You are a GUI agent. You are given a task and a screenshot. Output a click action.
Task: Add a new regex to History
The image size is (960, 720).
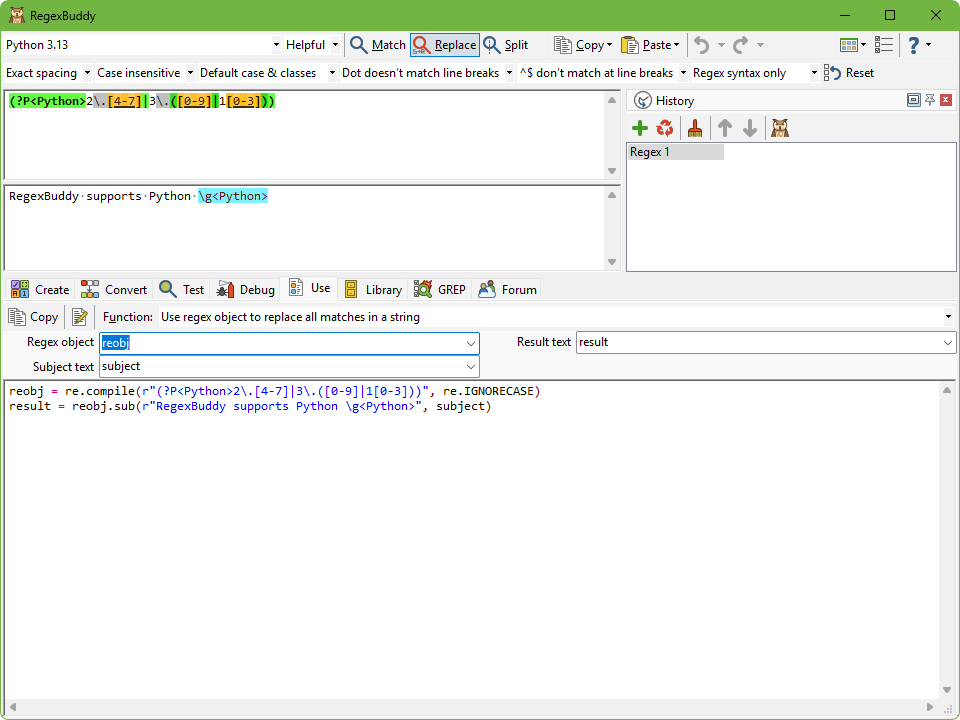(640, 128)
